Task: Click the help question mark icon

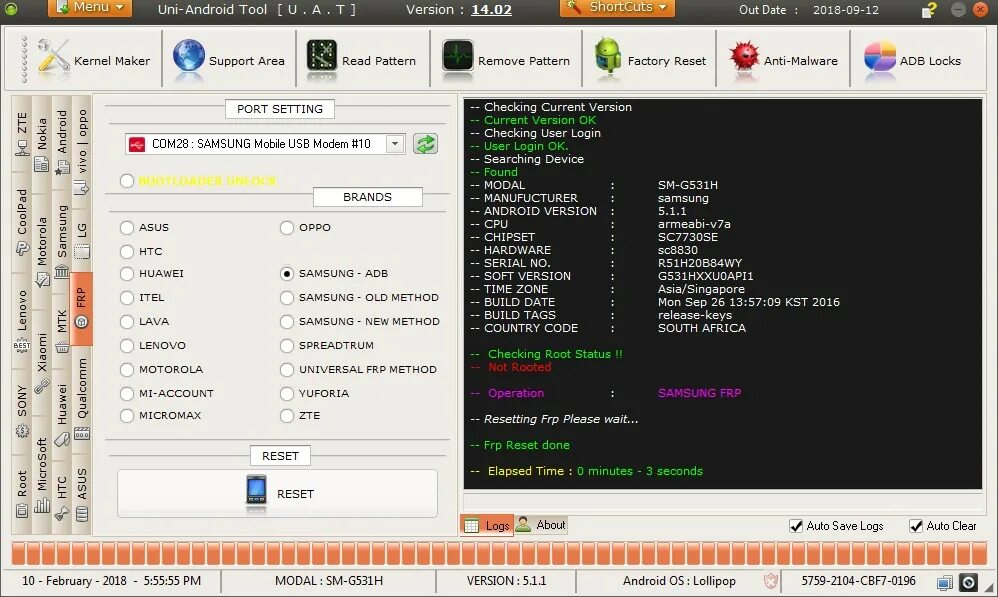Action: 929,10
